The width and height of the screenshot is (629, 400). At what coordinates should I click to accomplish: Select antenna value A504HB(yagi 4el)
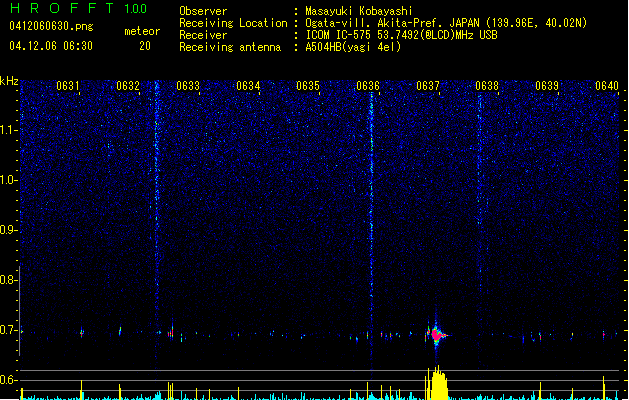coord(353,47)
